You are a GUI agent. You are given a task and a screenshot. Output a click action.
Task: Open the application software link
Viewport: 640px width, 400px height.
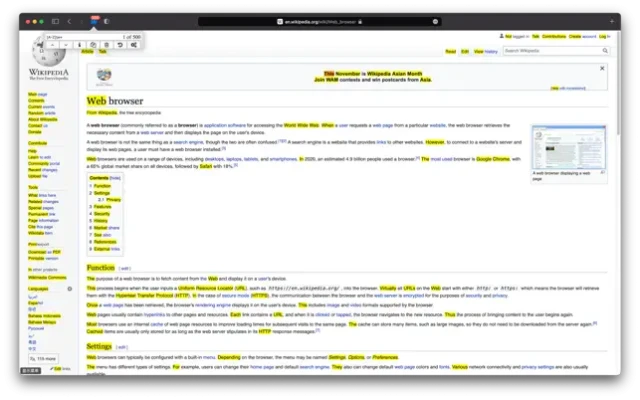point(225,126)
